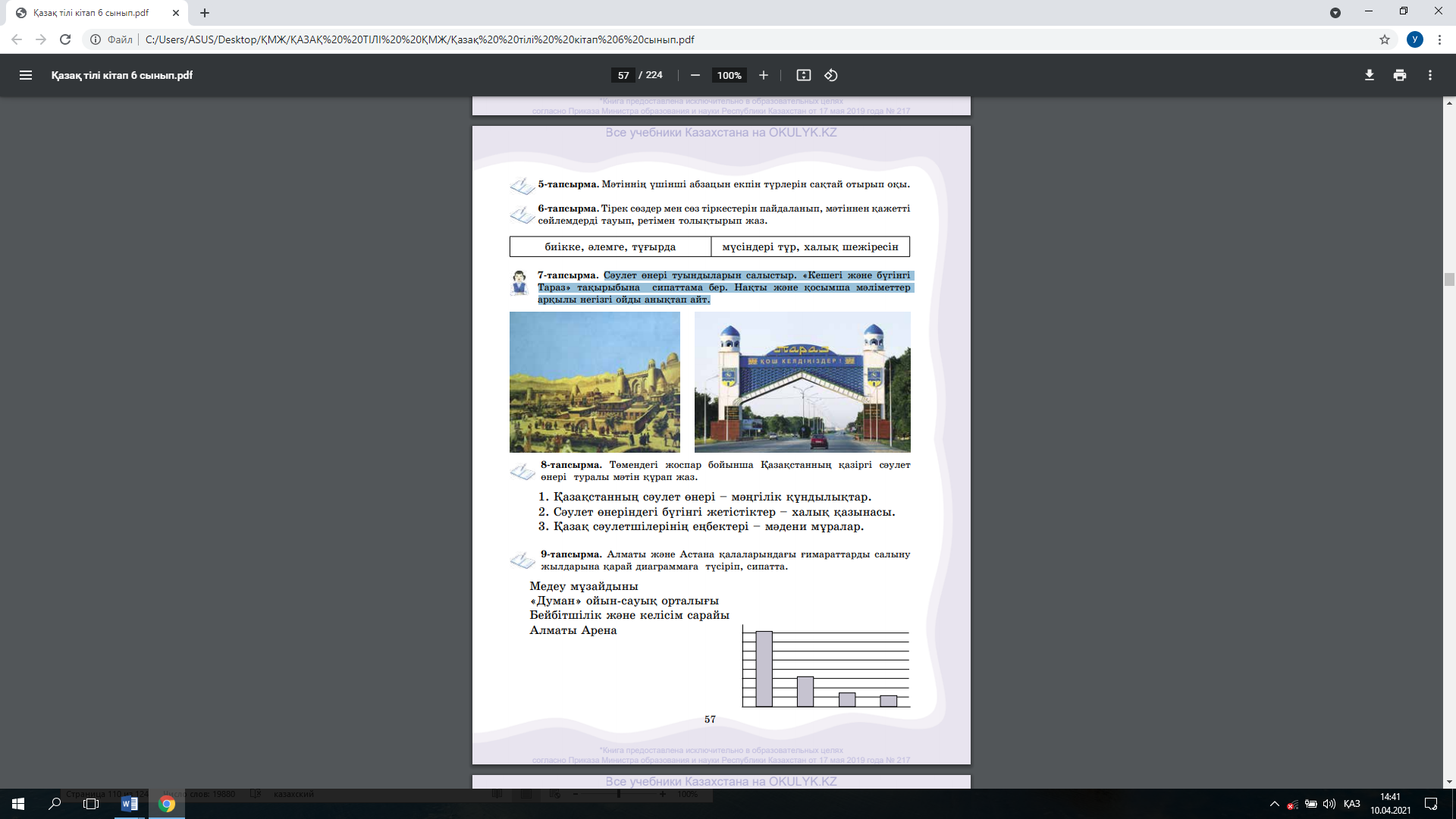1456x819 pixels.
Task: Open Microsoft Word from the taskbar
Action: point(129,804)
